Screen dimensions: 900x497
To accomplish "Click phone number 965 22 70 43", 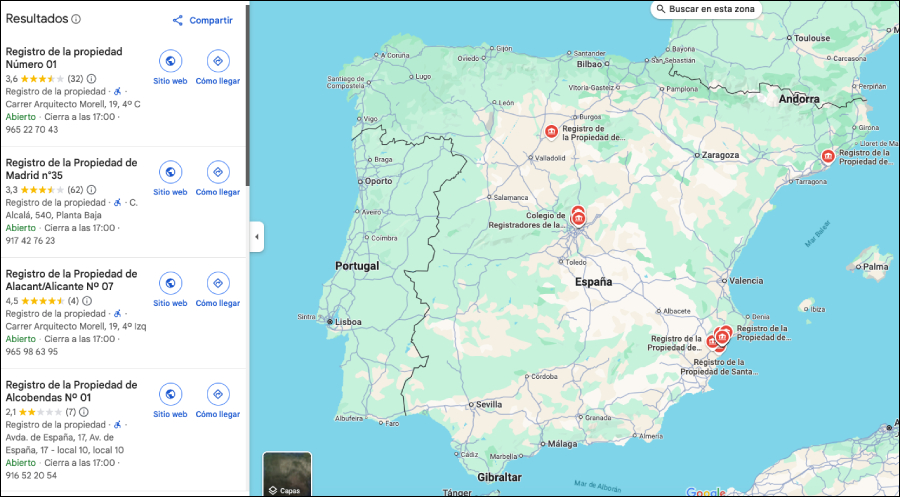I will tap(32, 129).
